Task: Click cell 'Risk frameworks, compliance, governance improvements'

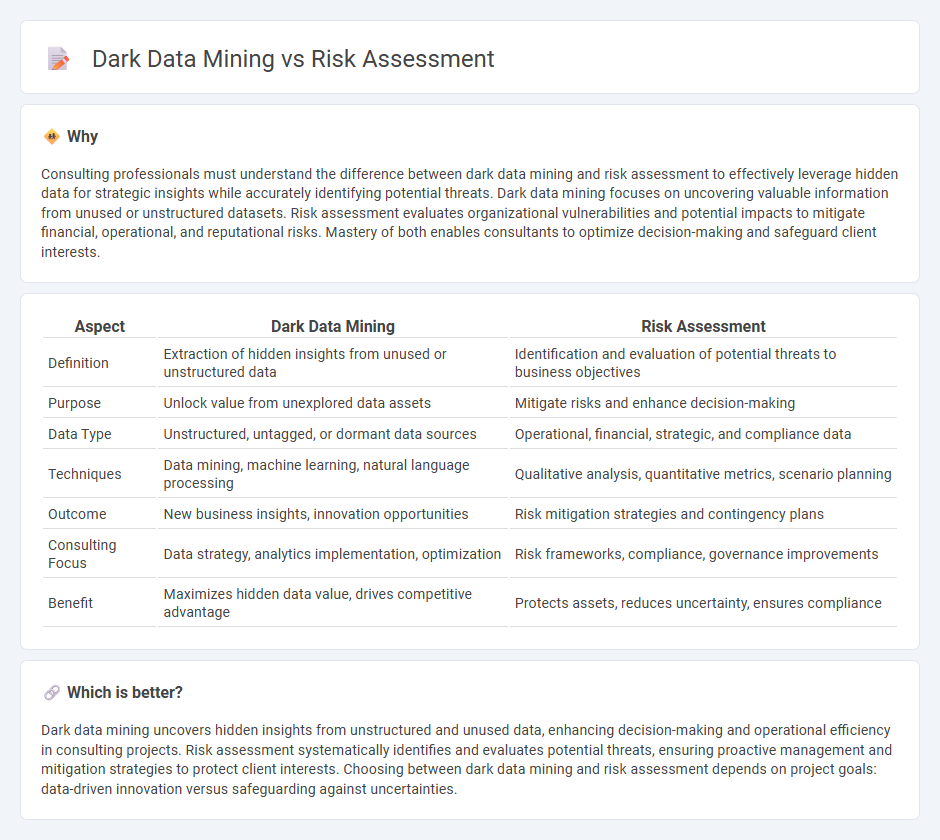Action: [x=703, y=554]
